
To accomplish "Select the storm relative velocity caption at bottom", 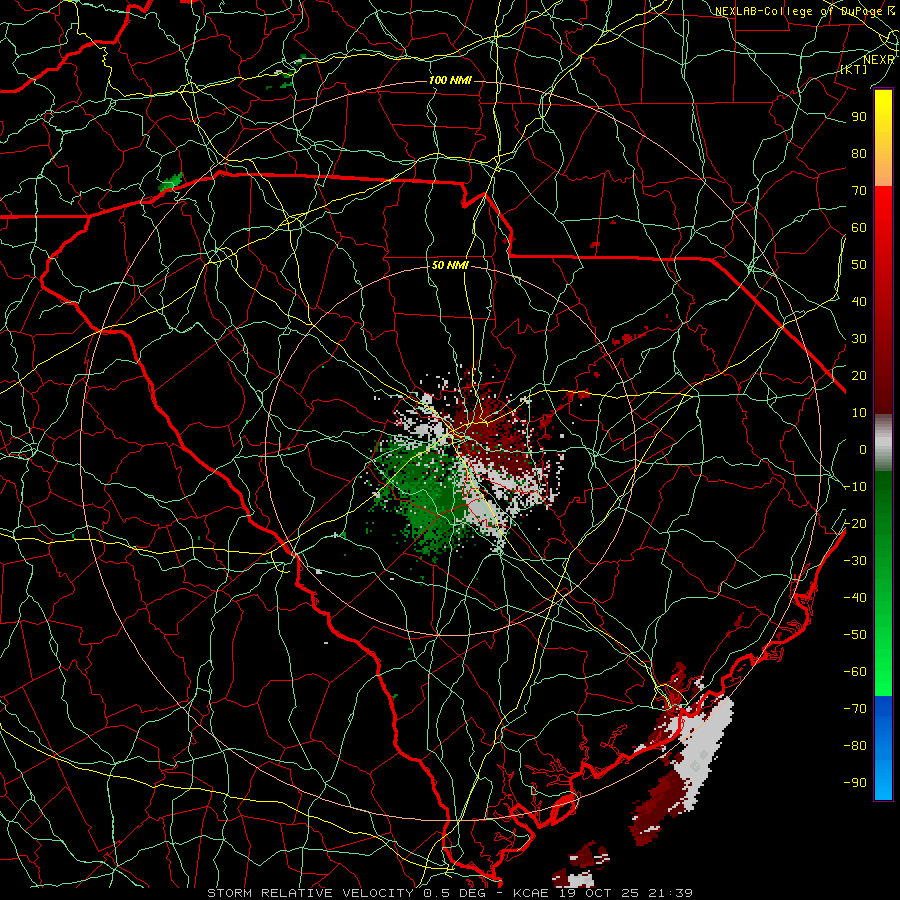I will point(450,893).
